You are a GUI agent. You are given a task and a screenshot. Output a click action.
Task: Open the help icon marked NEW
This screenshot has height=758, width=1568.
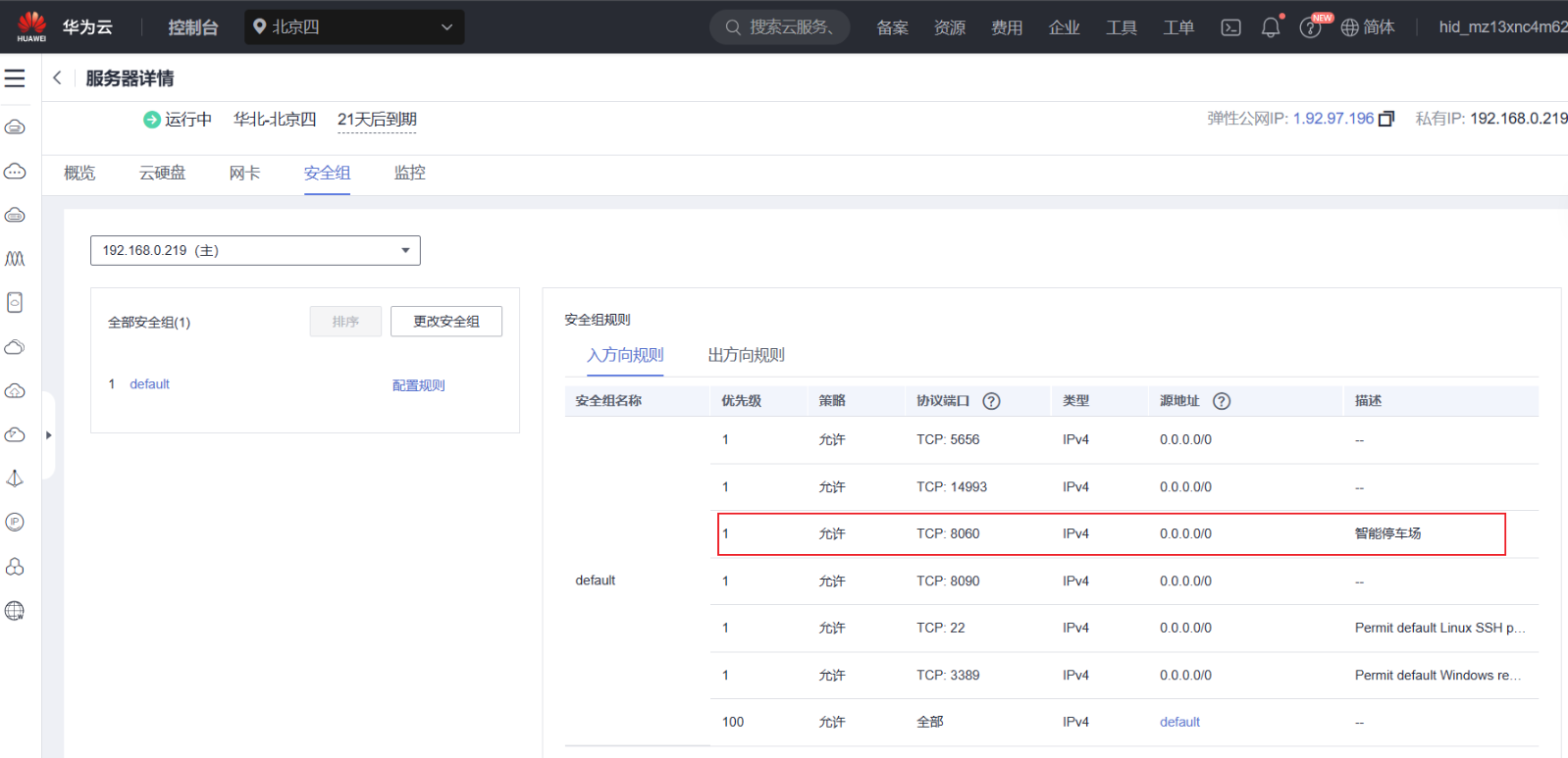[x=1311, y=27]
